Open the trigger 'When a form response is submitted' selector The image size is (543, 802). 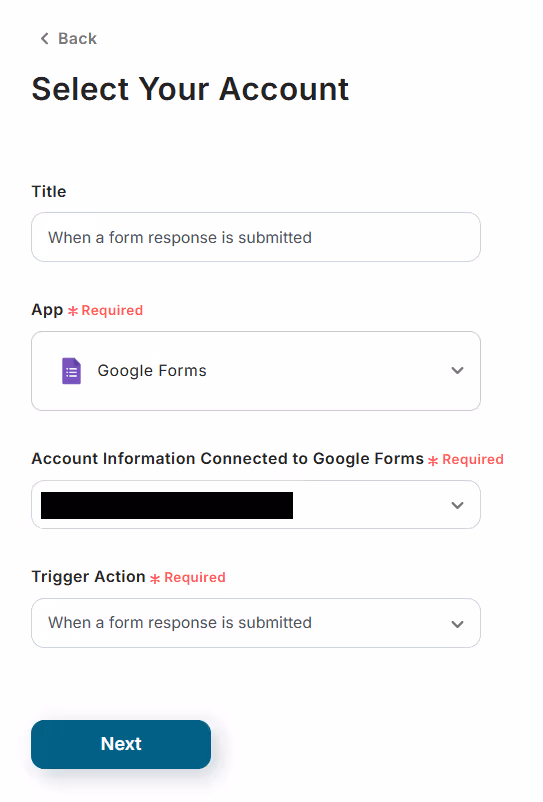click(256, 623)
